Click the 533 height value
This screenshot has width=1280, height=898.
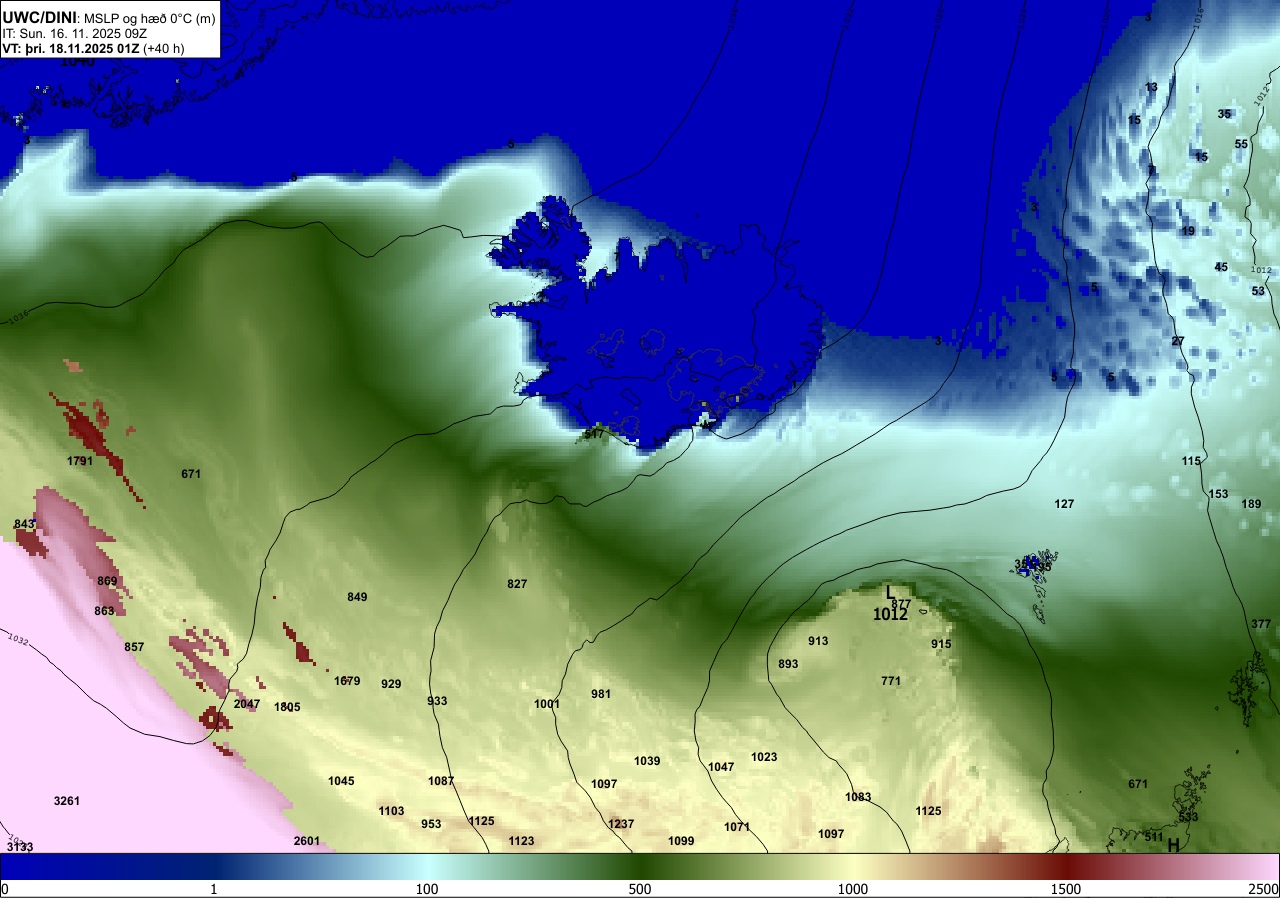point(1188,817)
